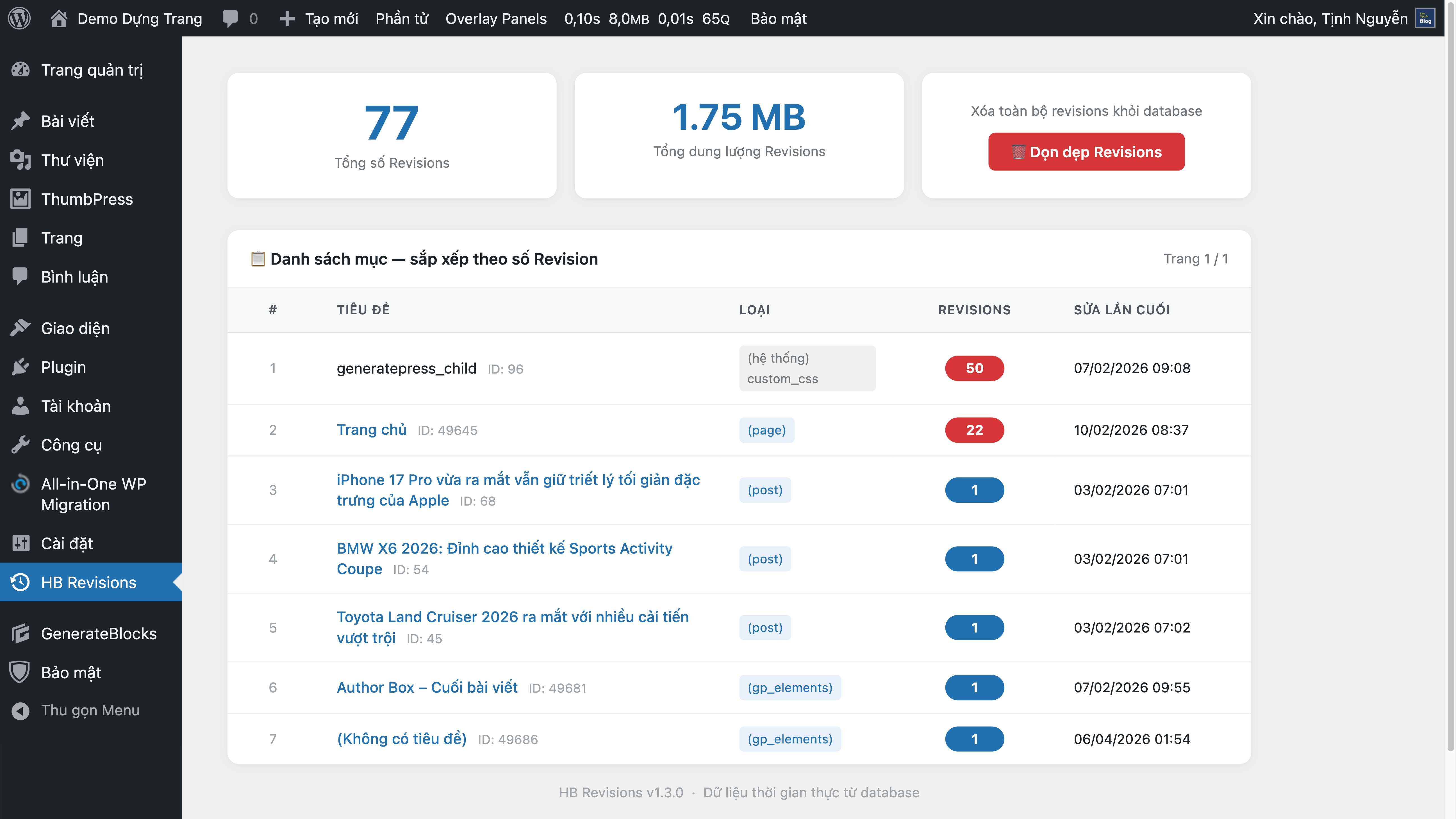Click the red 22 revisions badge
The width and height of the screenshot is (1456, 819).
click(974, 429)
